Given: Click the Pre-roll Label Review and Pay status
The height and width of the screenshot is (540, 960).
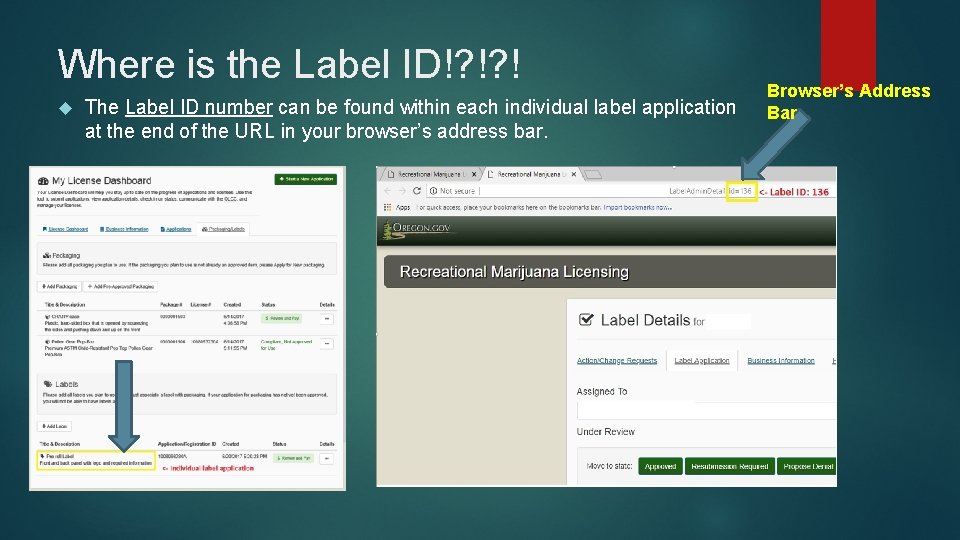Looking at the screenshot, I should coord(293,458).
